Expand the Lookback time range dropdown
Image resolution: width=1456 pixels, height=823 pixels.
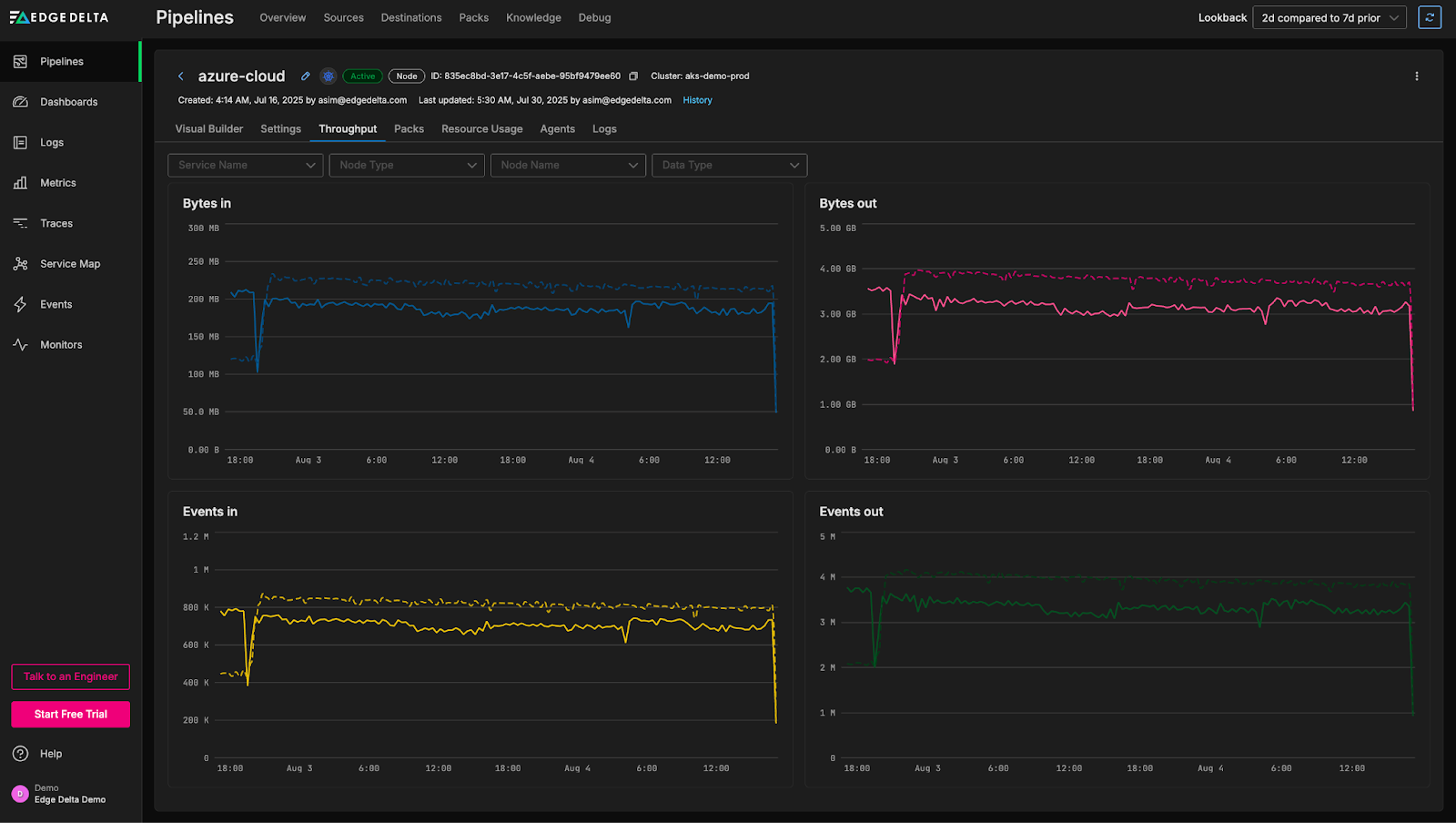click(1329, 17)
